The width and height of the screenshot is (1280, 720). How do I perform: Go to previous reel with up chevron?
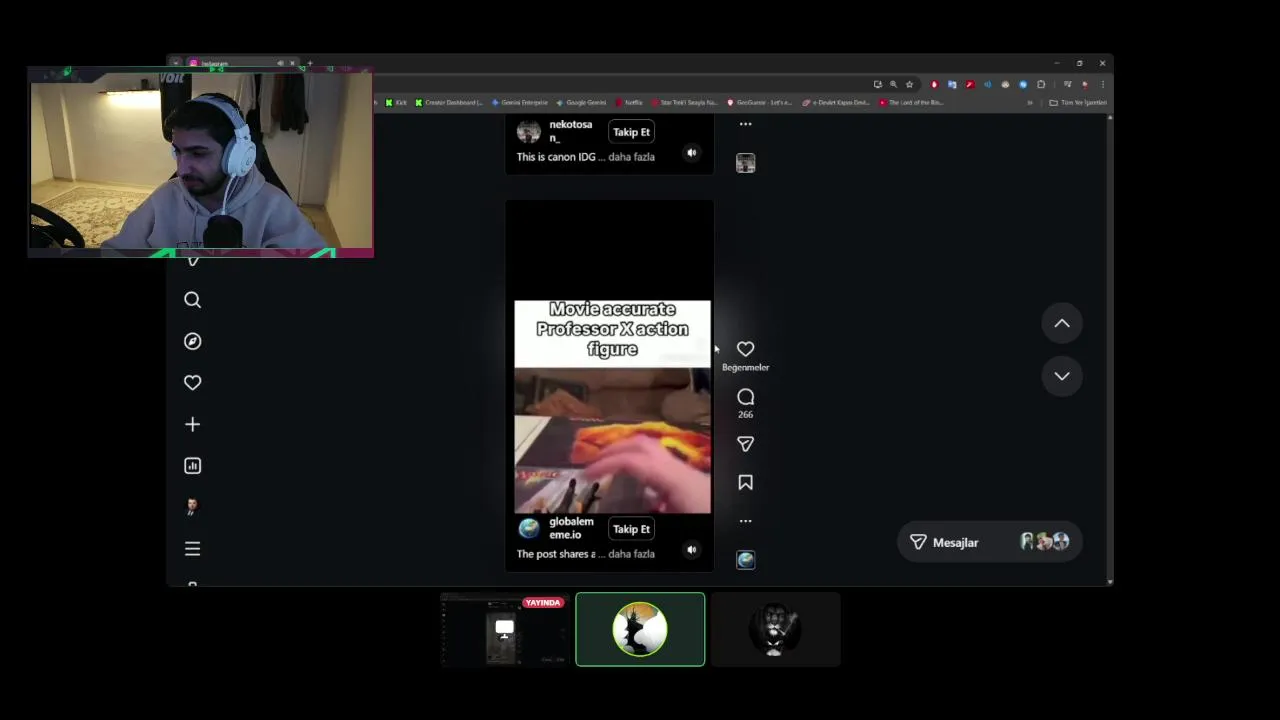pyautogui.click(x=1062, y=323)
